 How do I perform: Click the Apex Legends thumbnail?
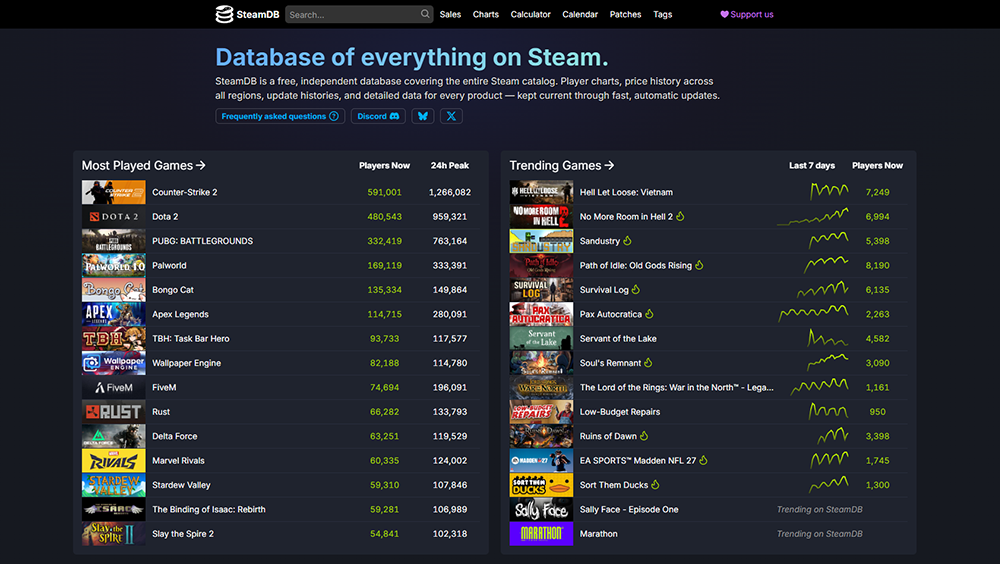click(x=114, y=314)
